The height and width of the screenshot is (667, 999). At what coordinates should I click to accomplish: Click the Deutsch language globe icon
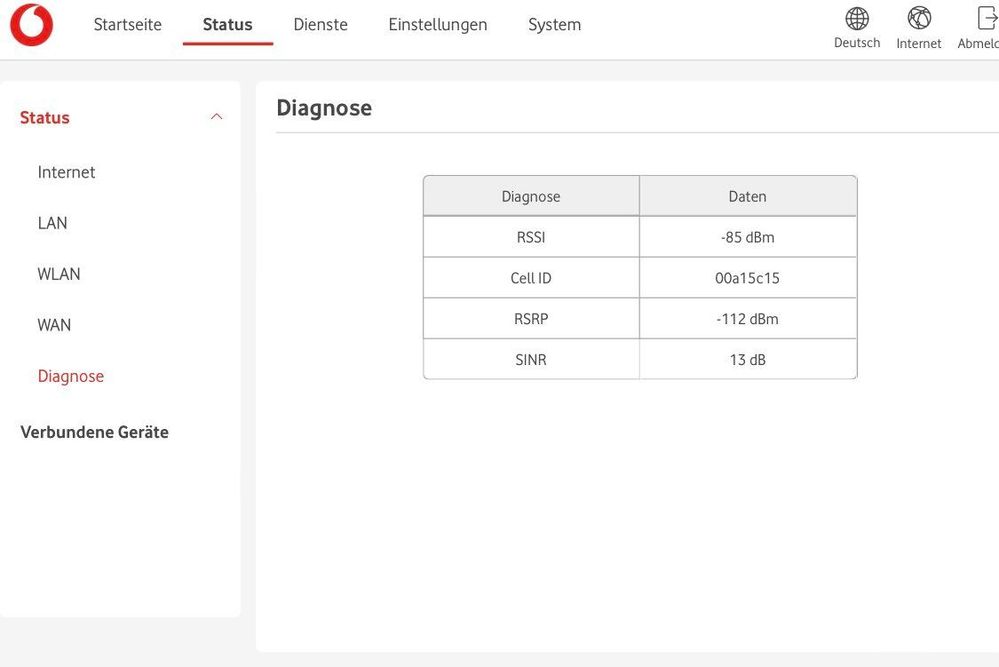pos(857,19)
